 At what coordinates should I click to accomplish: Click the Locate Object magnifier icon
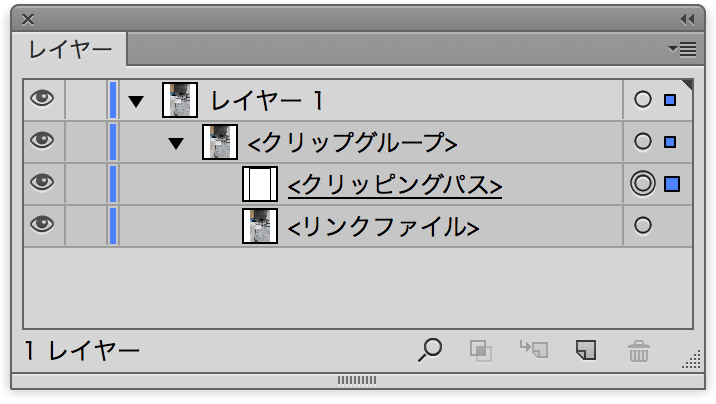pyautogui.click(x=430, y=350)
